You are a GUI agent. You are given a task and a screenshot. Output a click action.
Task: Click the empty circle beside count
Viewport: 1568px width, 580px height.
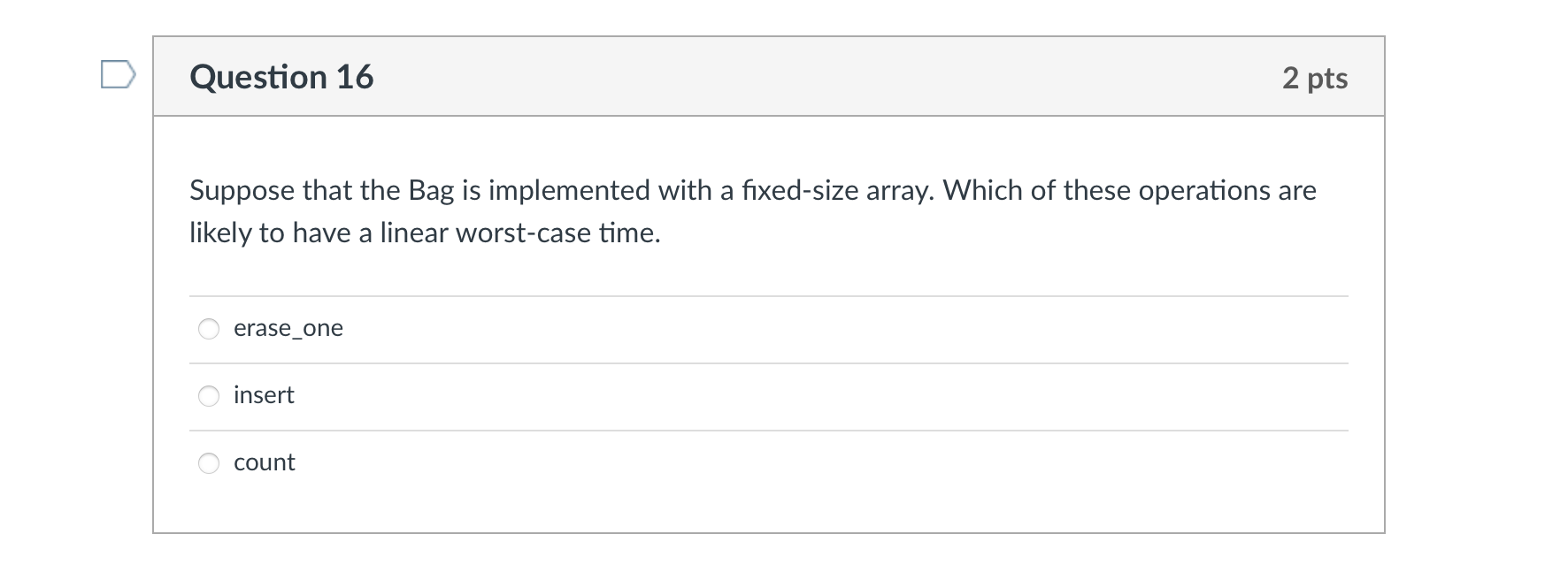click(208, 462)
